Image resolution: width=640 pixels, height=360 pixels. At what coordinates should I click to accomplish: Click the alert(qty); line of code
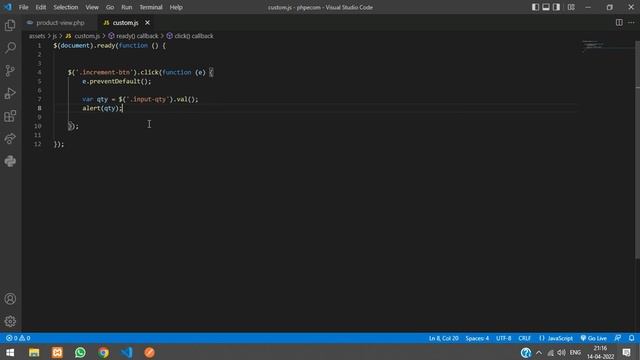point(102,108)
